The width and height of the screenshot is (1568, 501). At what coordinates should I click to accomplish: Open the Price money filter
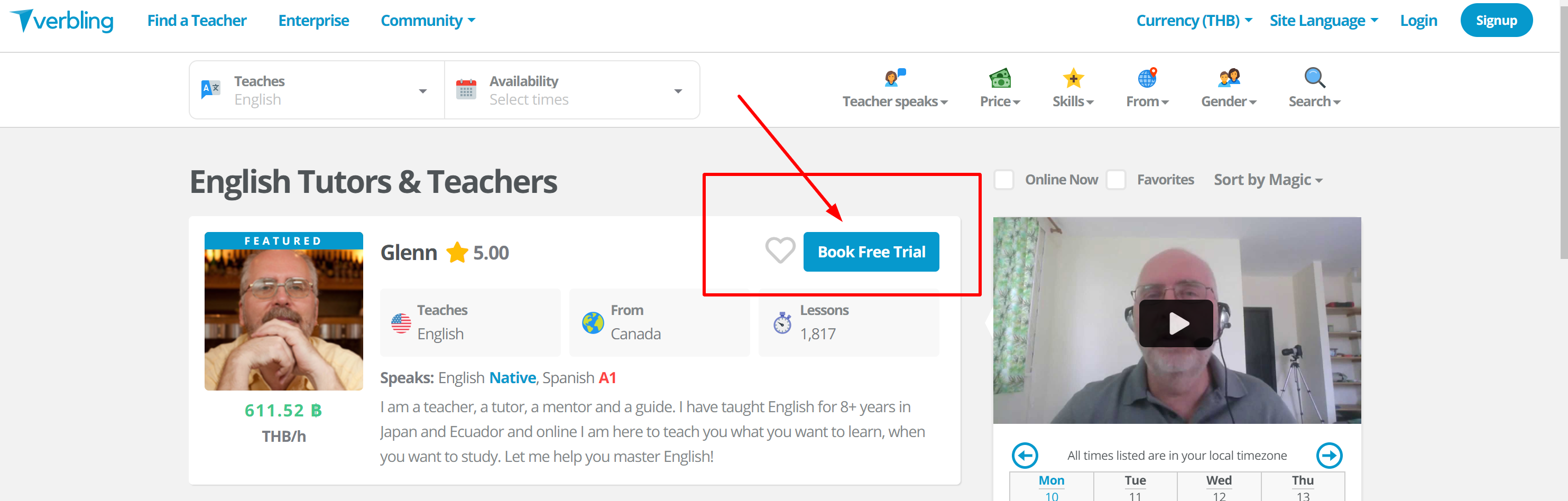point(1000,88)
